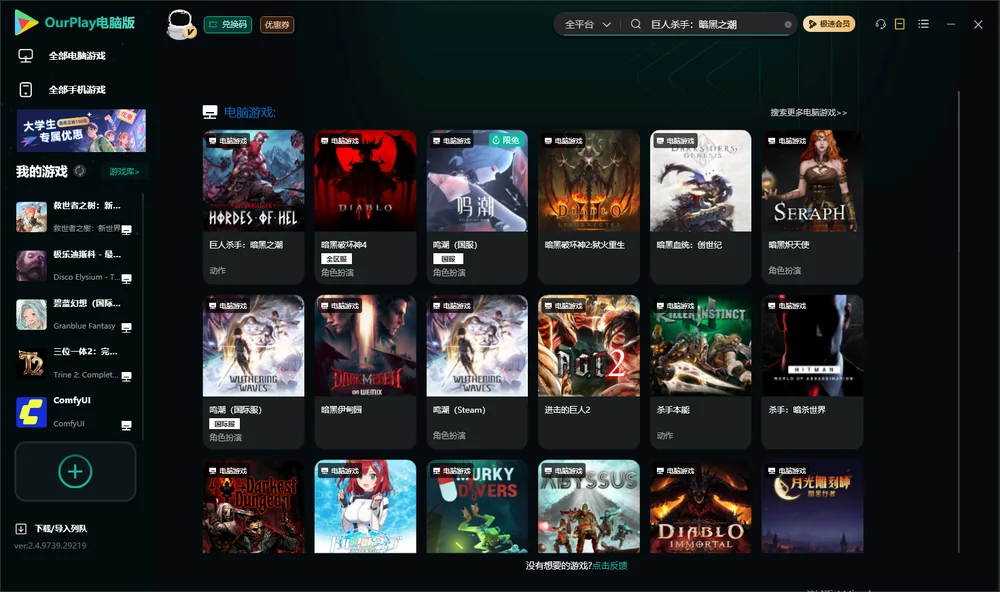Open 鸣潮 (国际服) game card

point(253,371)
